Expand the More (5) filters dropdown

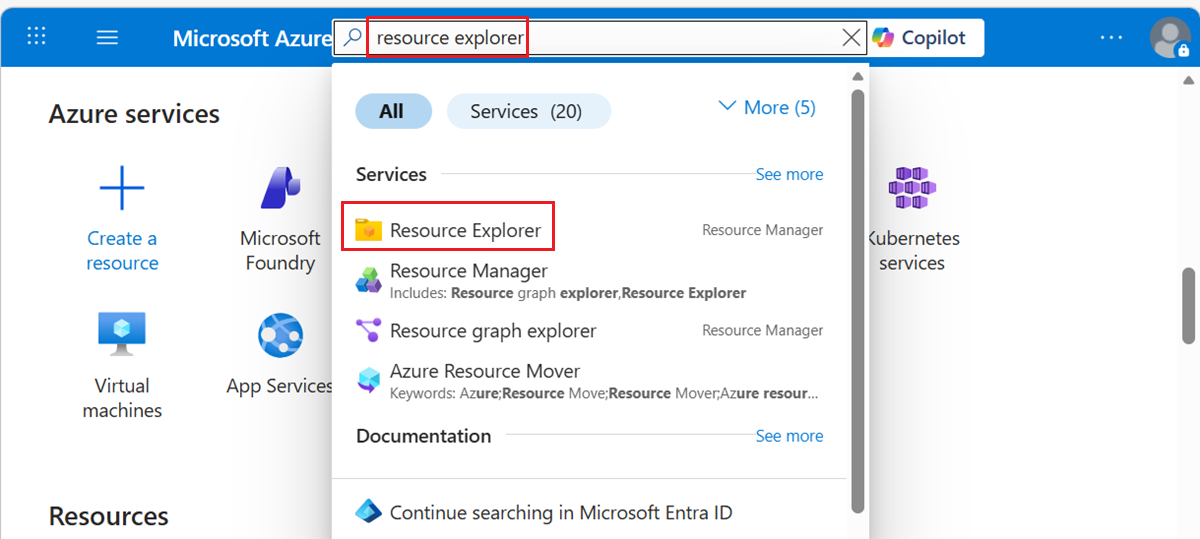pyautogui.click(x=767, y=107)
